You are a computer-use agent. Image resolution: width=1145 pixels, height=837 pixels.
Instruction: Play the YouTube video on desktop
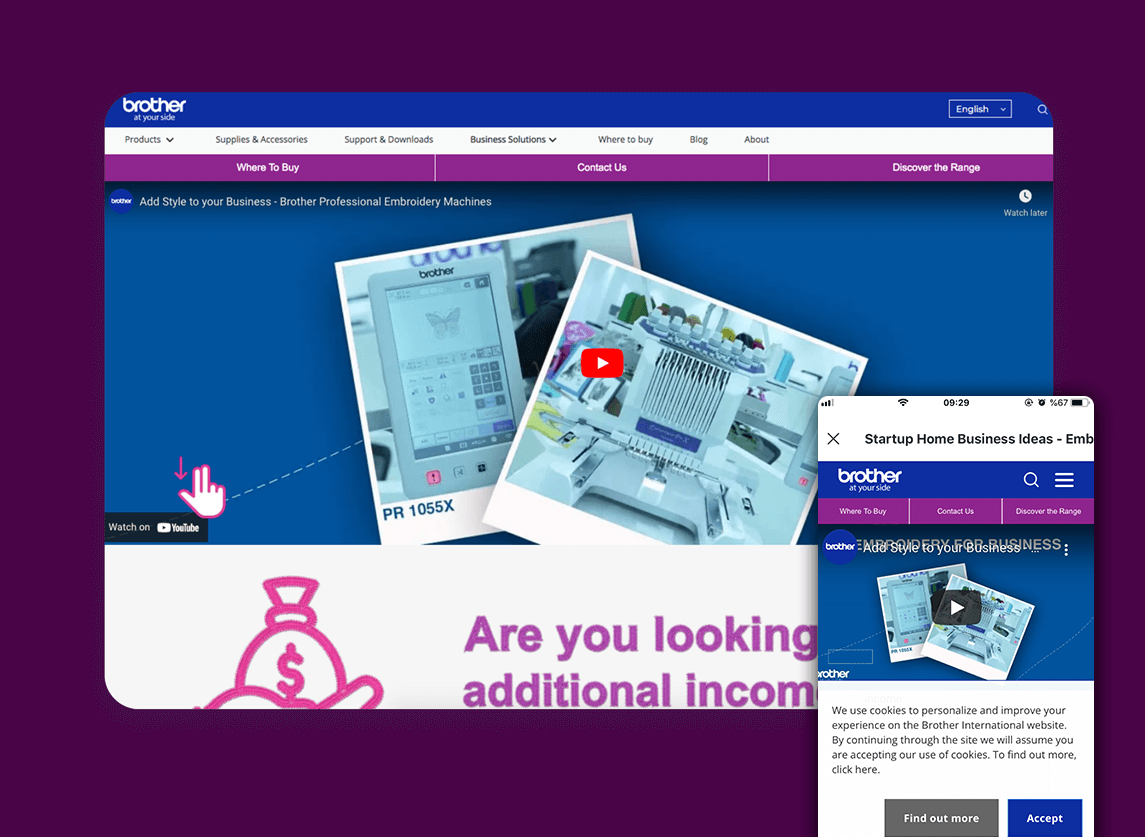601,363
